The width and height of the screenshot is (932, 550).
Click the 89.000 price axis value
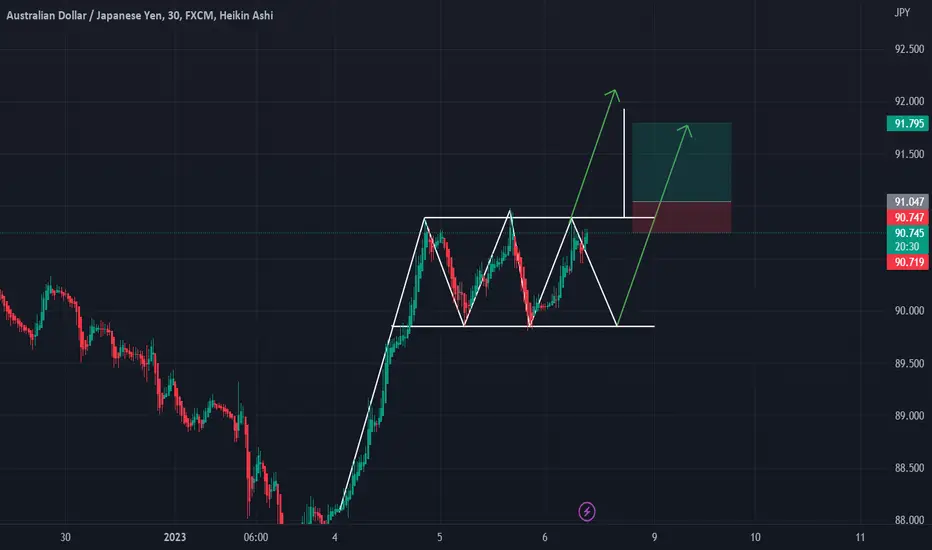point(909,416)
